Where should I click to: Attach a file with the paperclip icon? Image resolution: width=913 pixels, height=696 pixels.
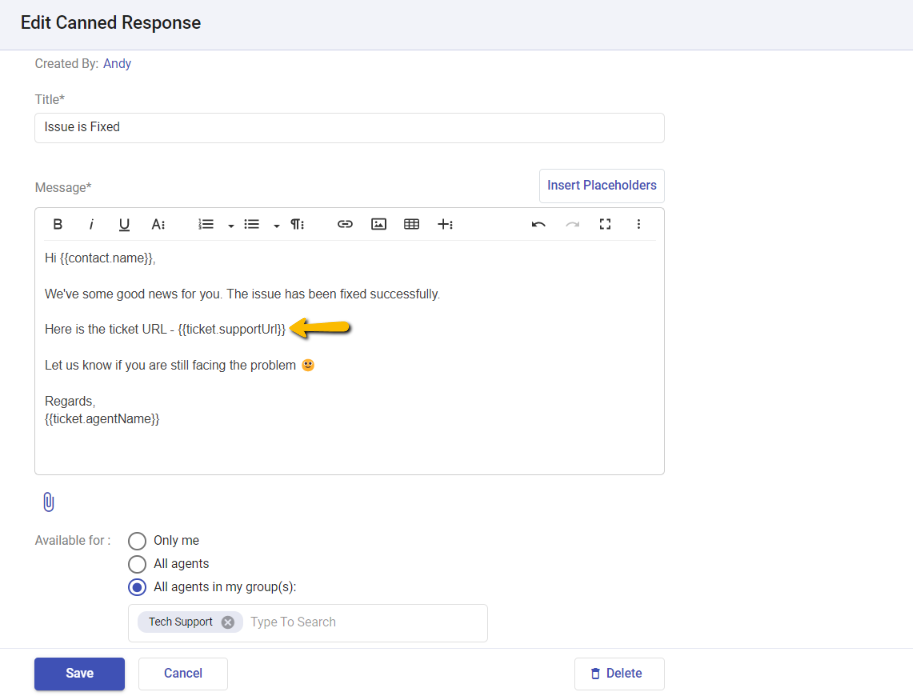[49, 502]
